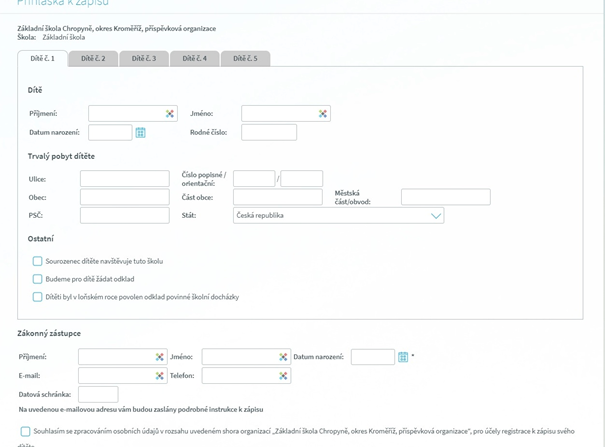This screenshot has width=605, height=447.
Task: Click colored icon in child's Příjmení field
Action: coord(170,114)
